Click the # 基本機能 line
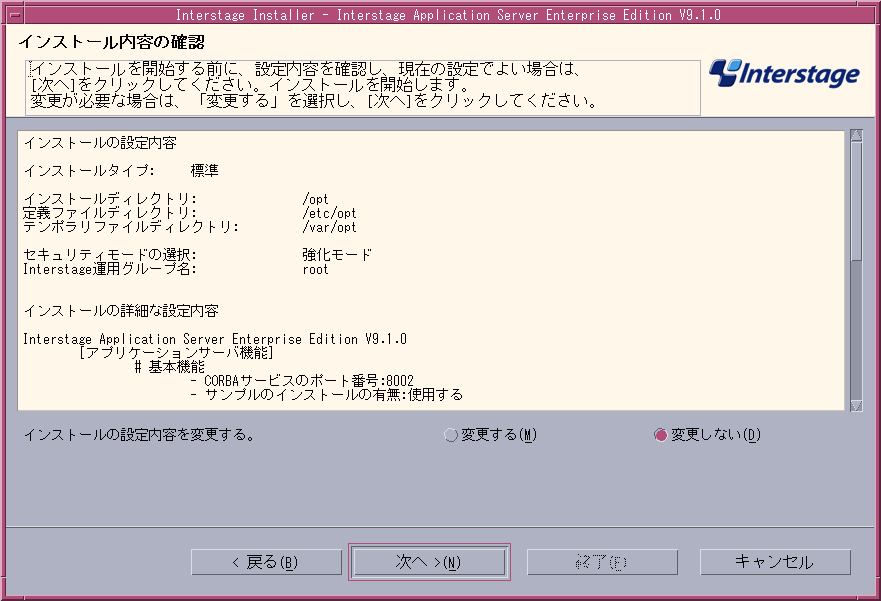The width and height of the screenshot is (881, 601). coord(170,367)
